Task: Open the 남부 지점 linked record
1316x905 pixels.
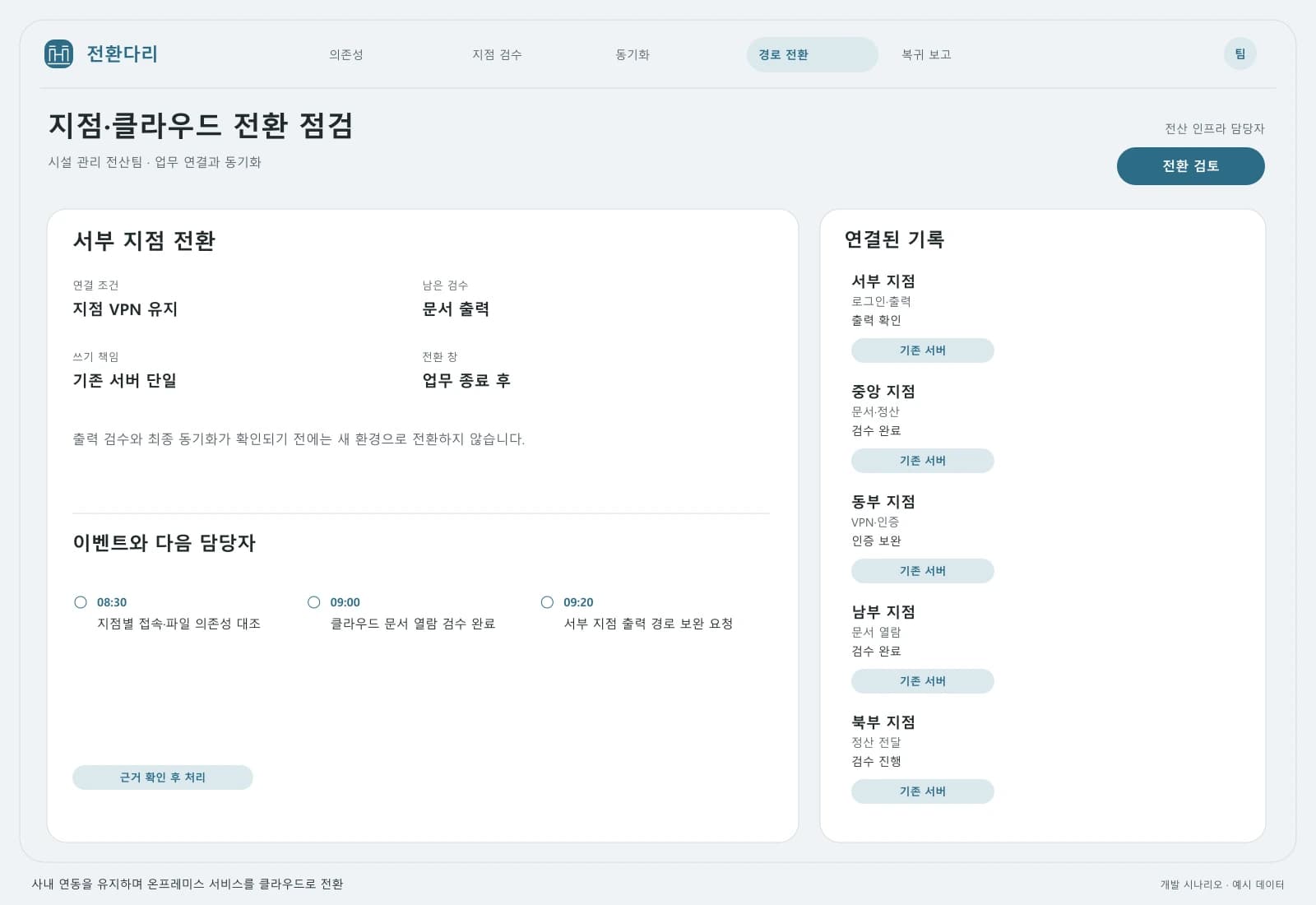Action: [883, 612]
